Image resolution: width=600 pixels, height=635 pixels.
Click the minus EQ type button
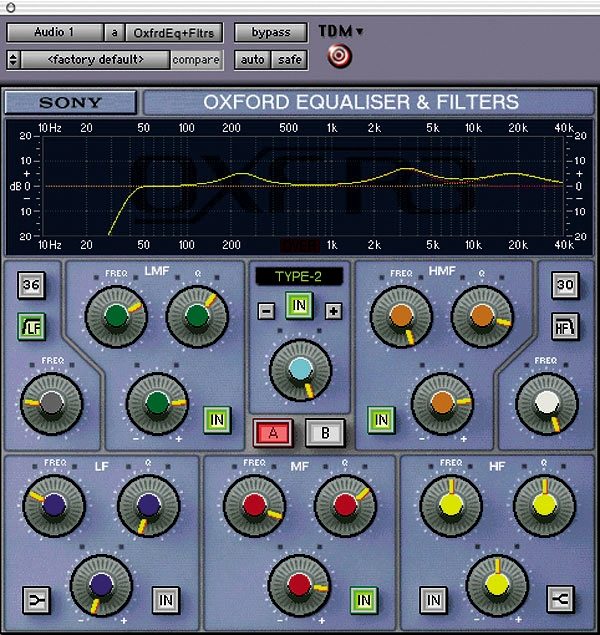tap(266, 311)
